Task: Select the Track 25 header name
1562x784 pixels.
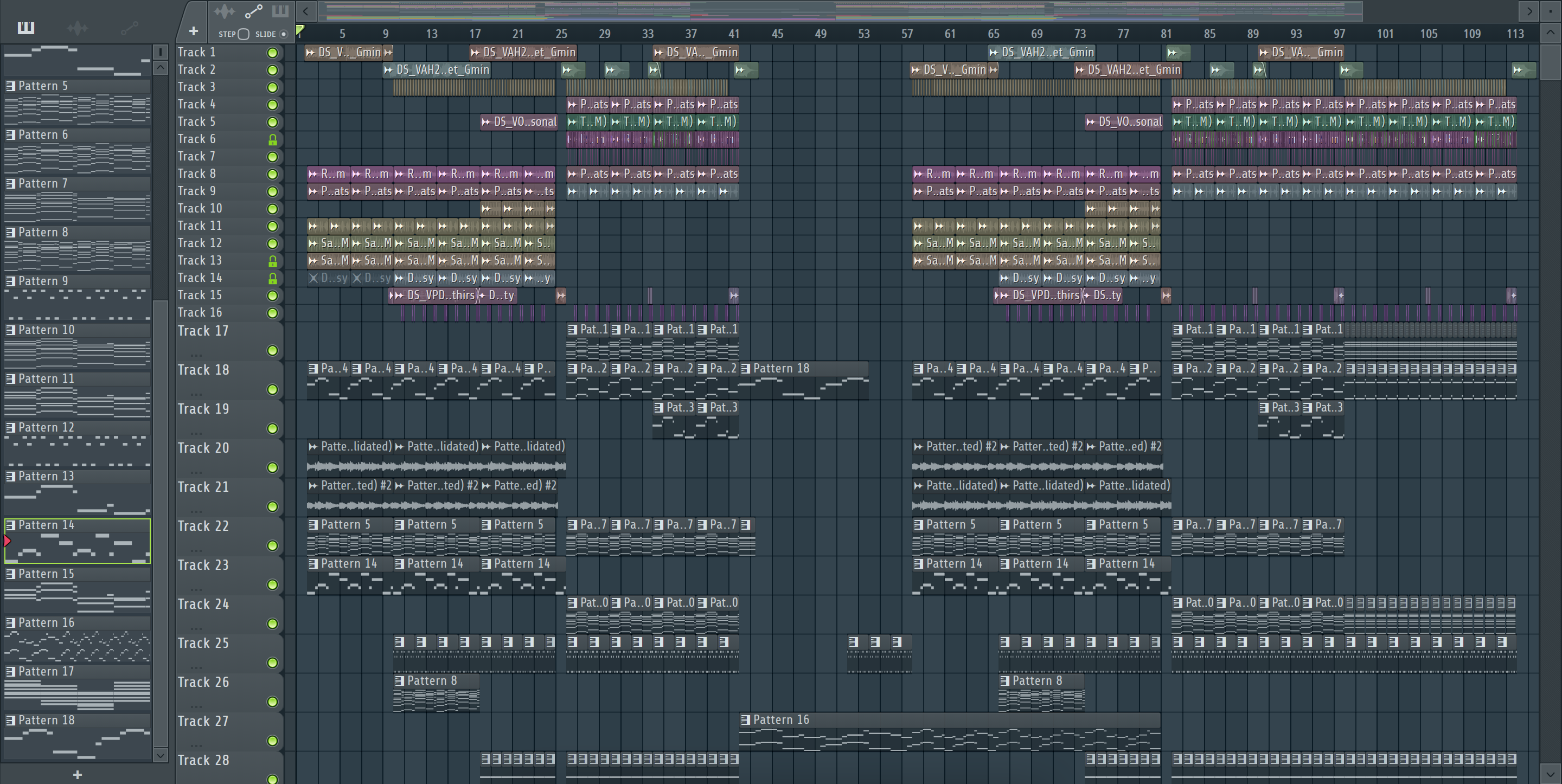Action: click(x=203, y=644)
